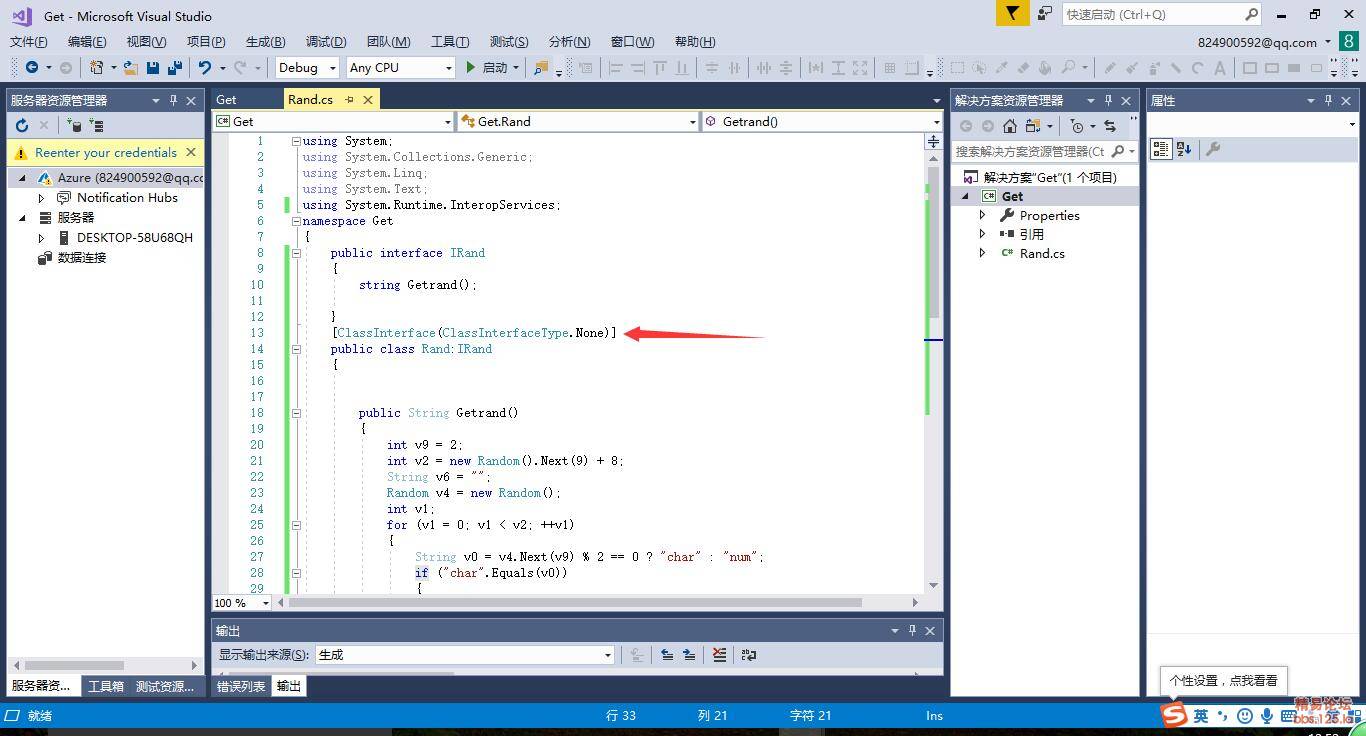The image size is (1366, 736).
Task: Click the Home icon in Solution Explorer
Action: tap(1010, 126)
